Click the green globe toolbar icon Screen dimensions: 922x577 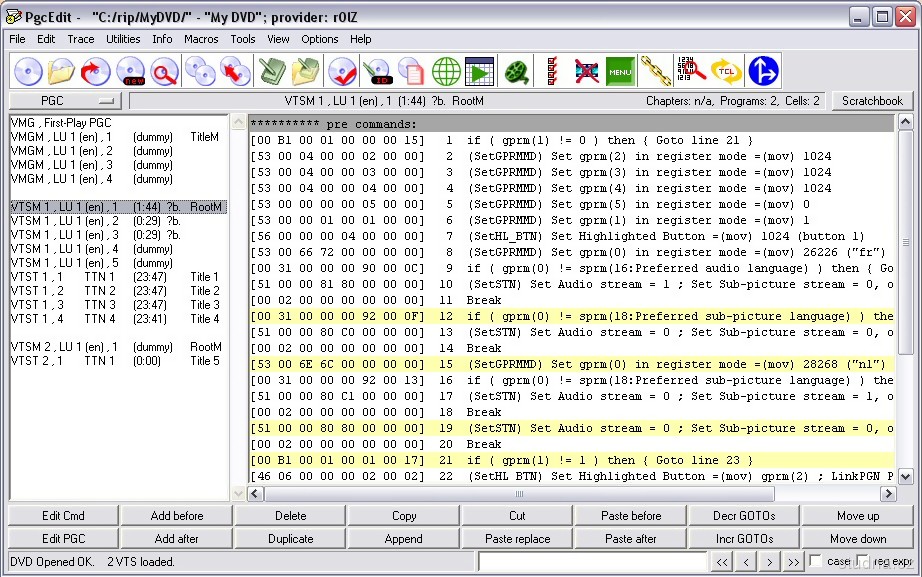[x=446, y=71]
